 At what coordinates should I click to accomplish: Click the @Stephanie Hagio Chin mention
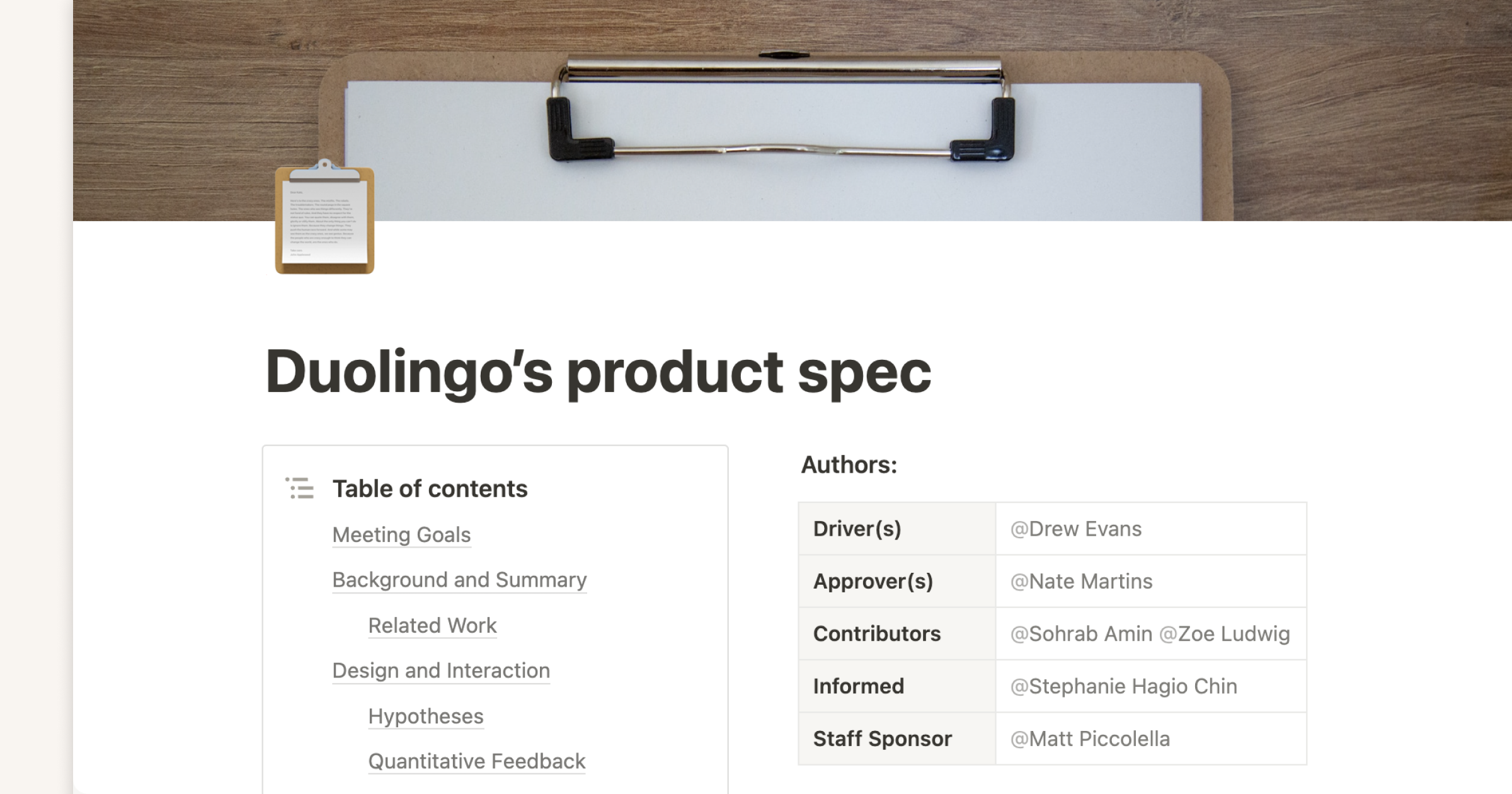[1124, 686]
